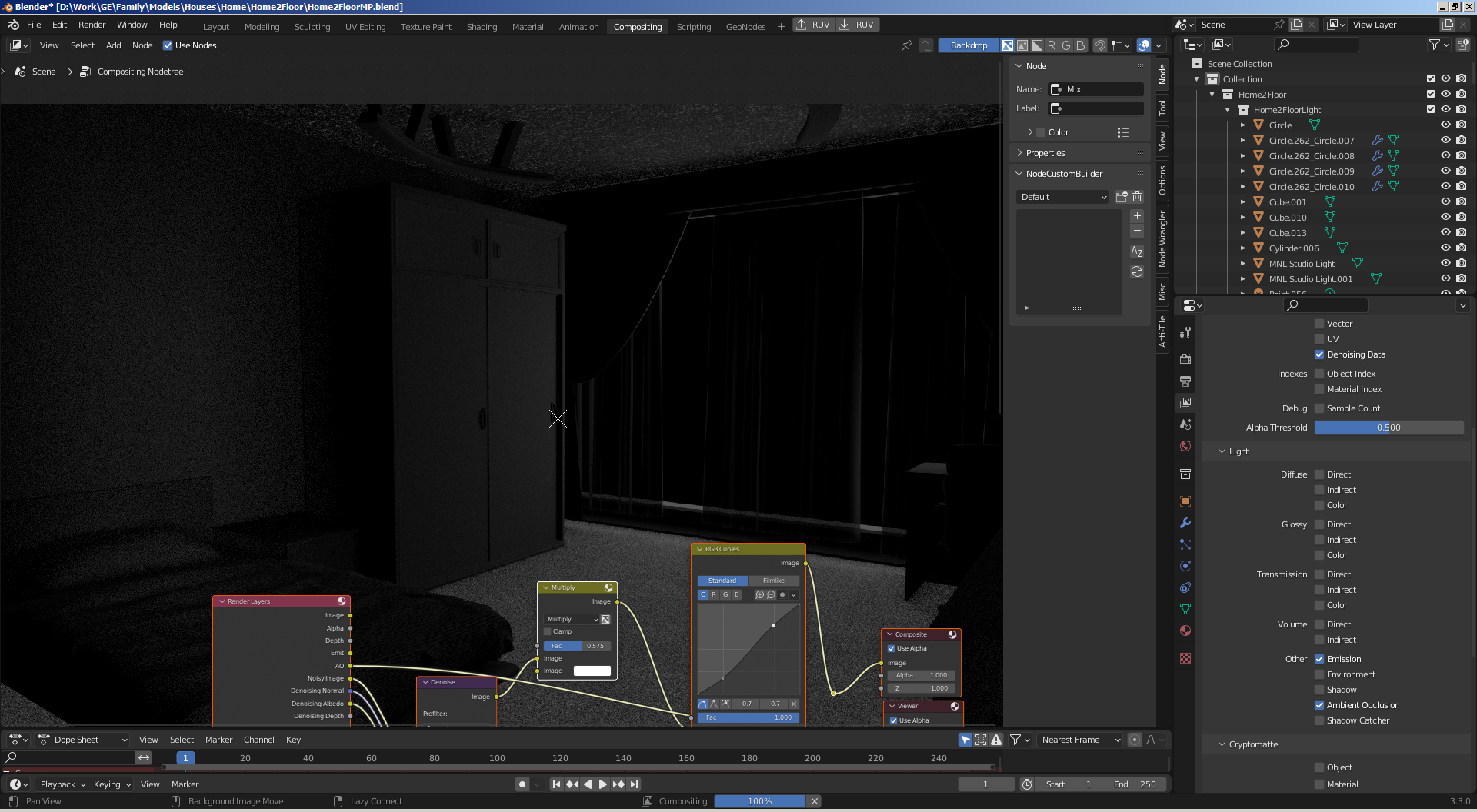Enable the Shadow Catcher pass checkbox
Screen dimensions: 1477x812
(1319, 720)
